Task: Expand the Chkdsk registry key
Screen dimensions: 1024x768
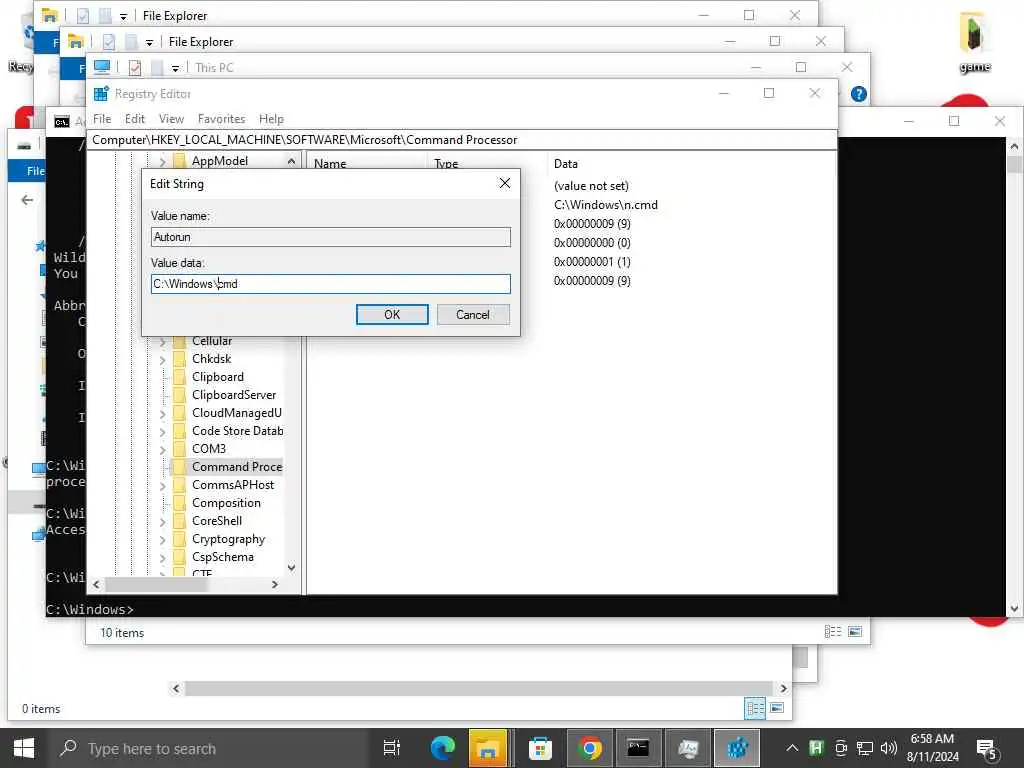Action: coord(163,359)
